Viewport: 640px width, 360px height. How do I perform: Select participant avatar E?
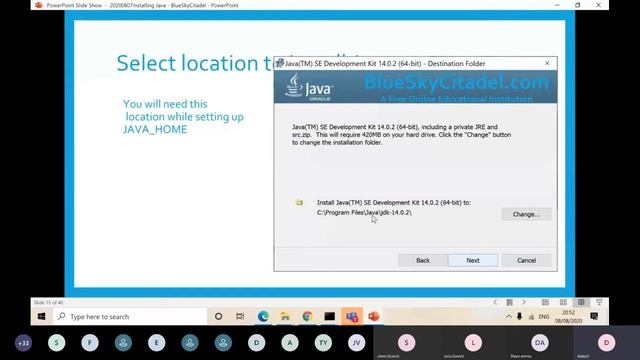coord(156,343)
